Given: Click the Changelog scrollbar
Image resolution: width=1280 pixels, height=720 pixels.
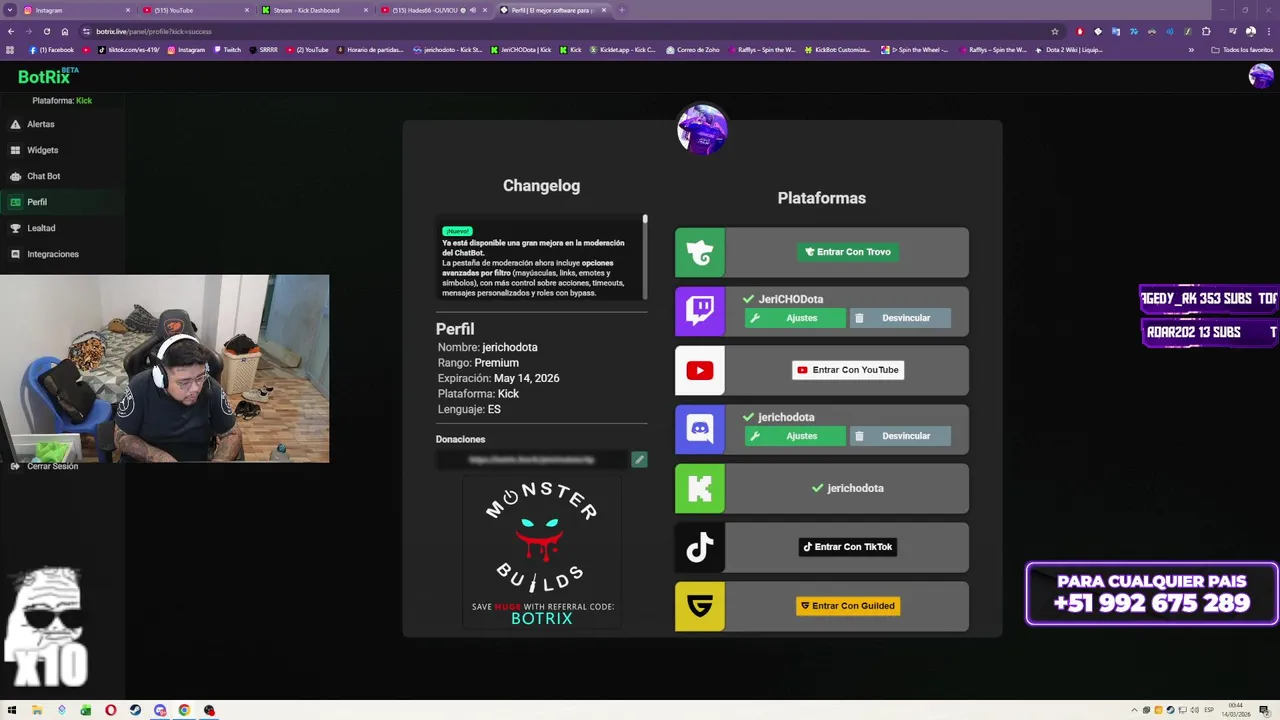Looking at the screenshot, I should (645, 256).
